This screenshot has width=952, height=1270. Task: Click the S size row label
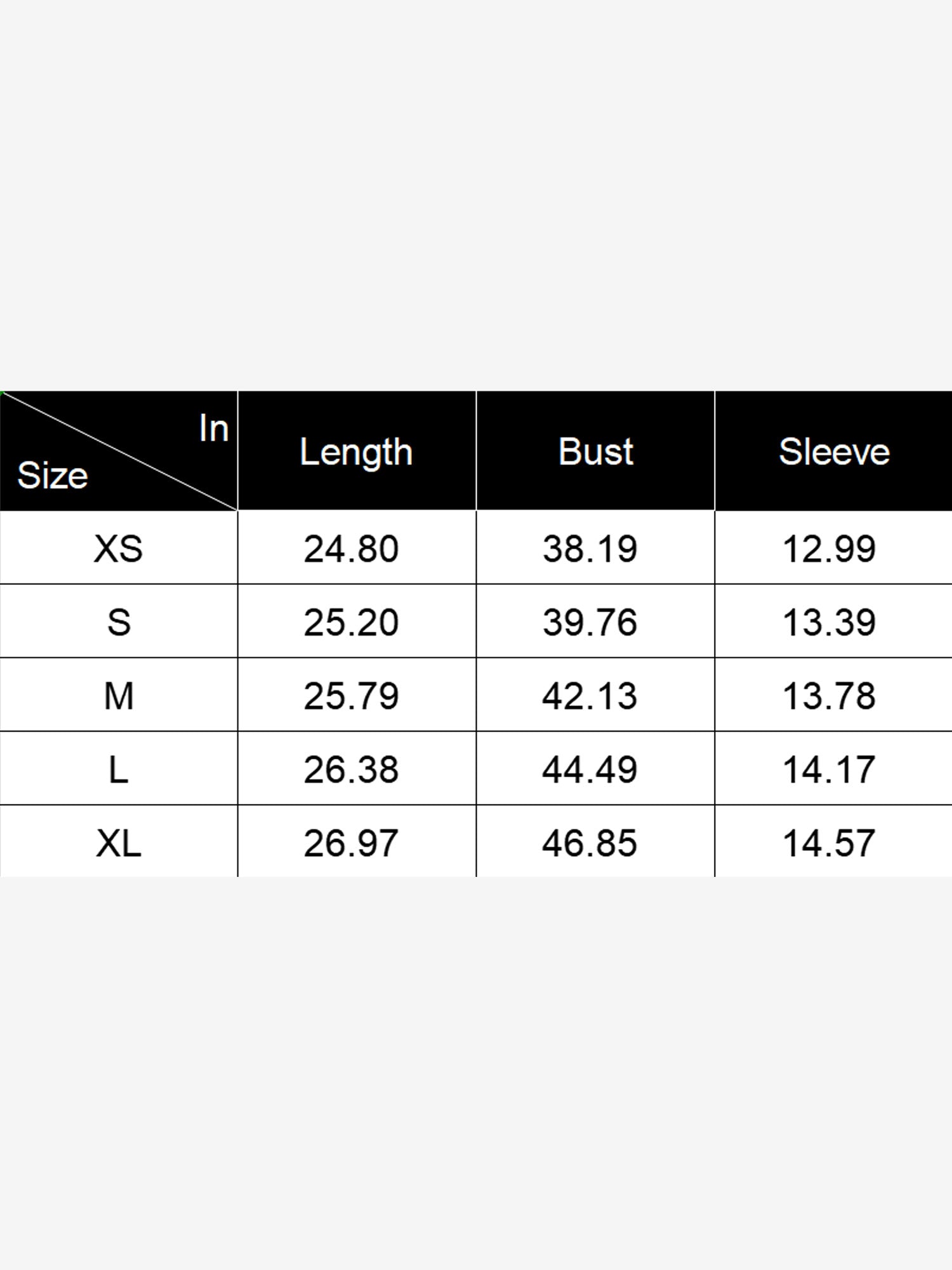click(x=119, y=622)
